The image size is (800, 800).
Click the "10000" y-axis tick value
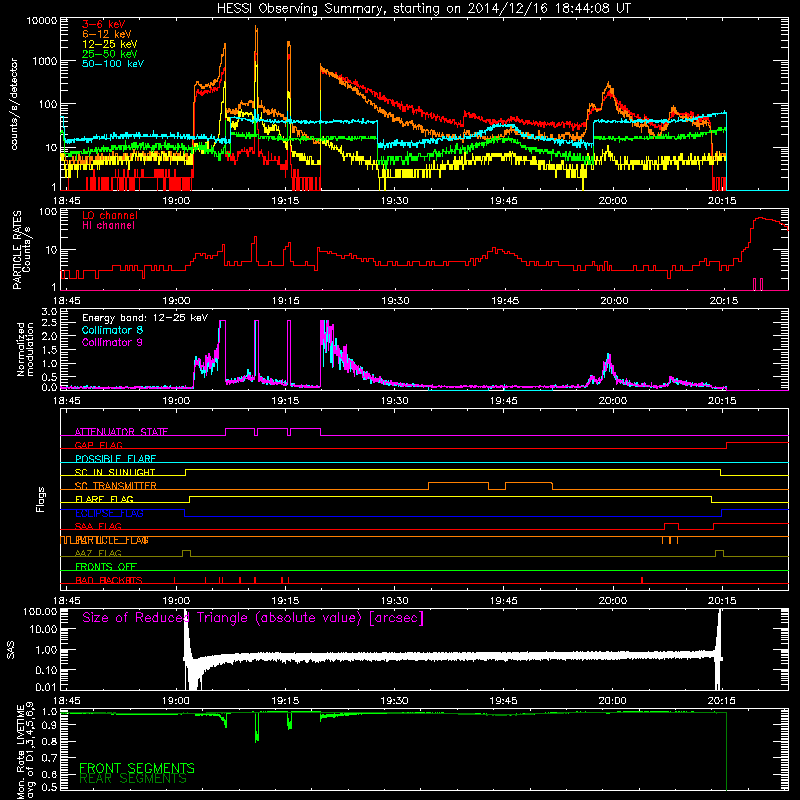click(42, 21)
